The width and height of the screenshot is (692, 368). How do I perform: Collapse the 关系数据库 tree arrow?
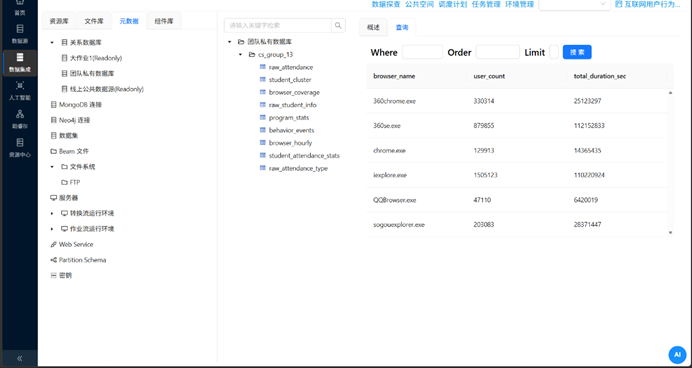[52, 42]
